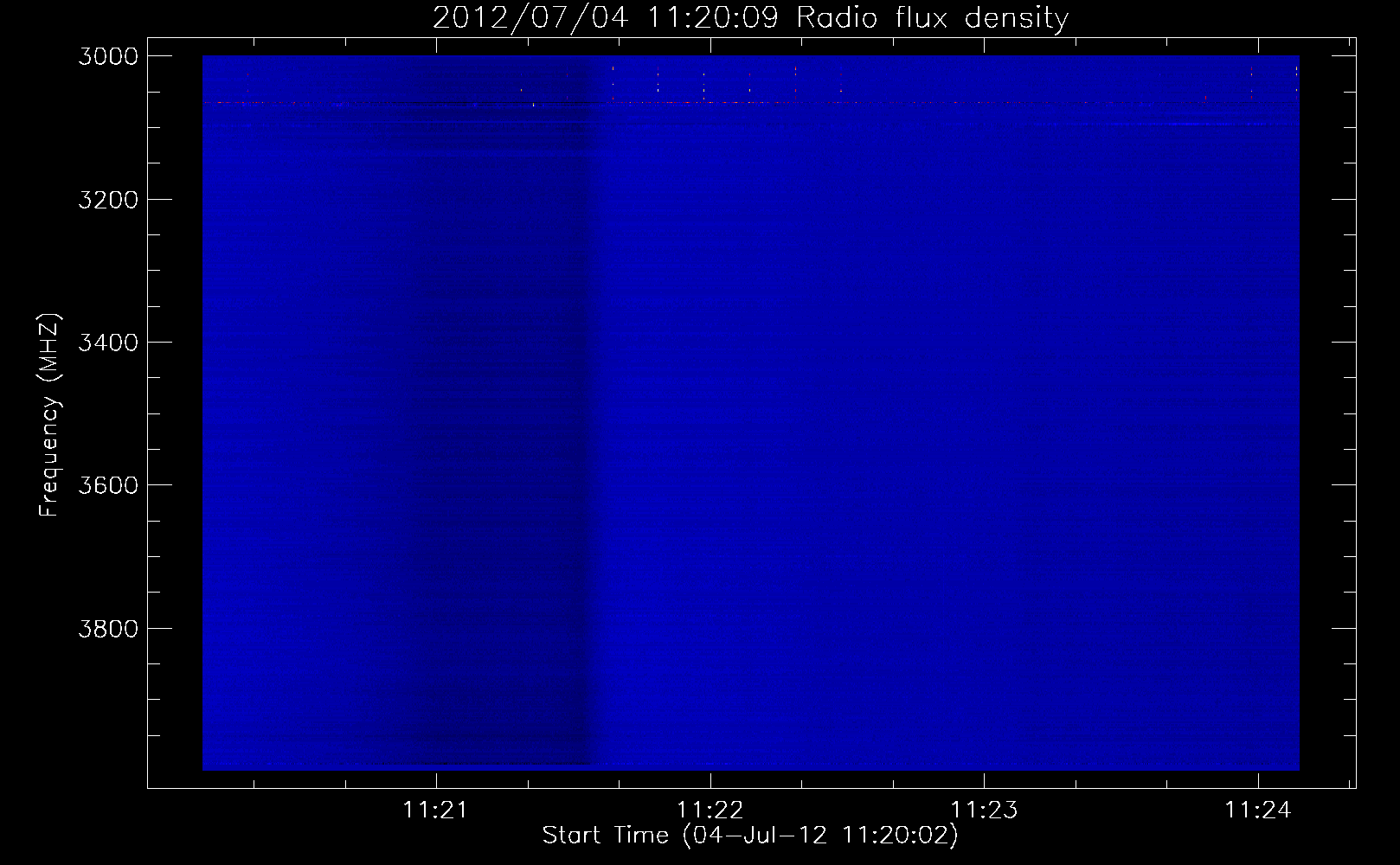This screenshot has width=1400, height=865.
Task: Click the 11:22 time tick label
Action: (x=710, y=810)
